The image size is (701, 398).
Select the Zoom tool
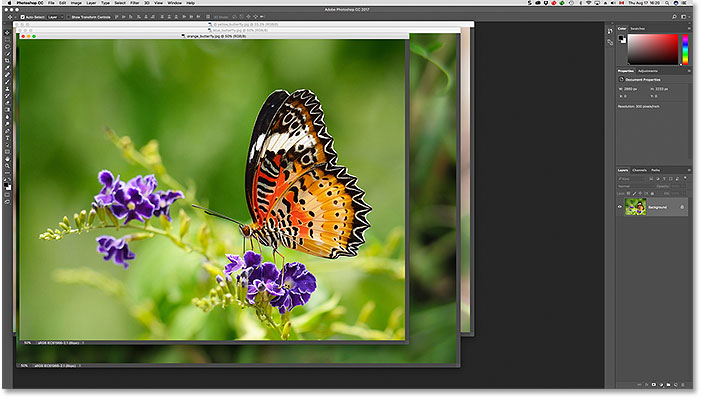7,166
